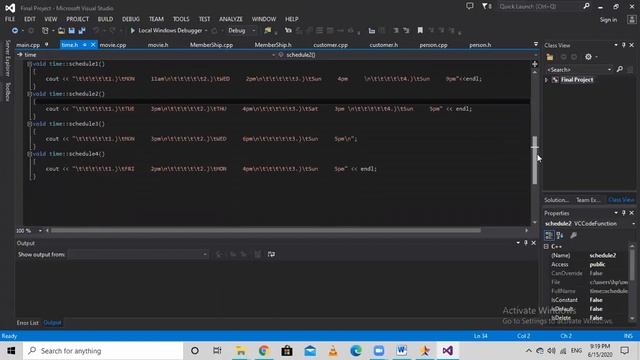Switch to the person.h tab
Screen dimensions: 640x360
pyautogui.click(x=480, y=45)
